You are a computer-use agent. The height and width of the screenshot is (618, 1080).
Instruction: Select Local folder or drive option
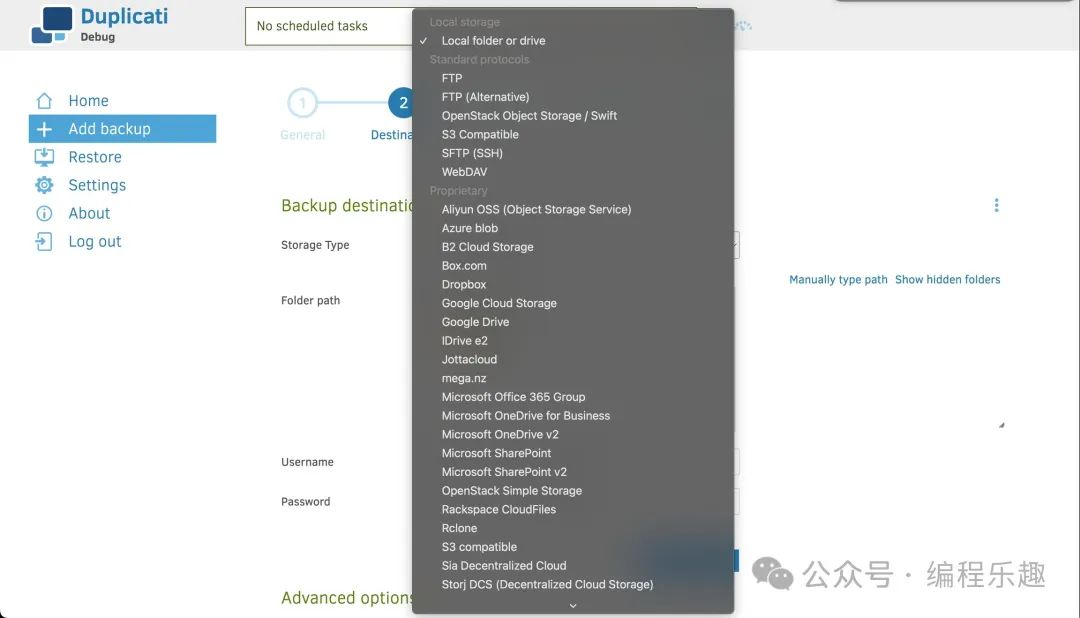(493, 41)
